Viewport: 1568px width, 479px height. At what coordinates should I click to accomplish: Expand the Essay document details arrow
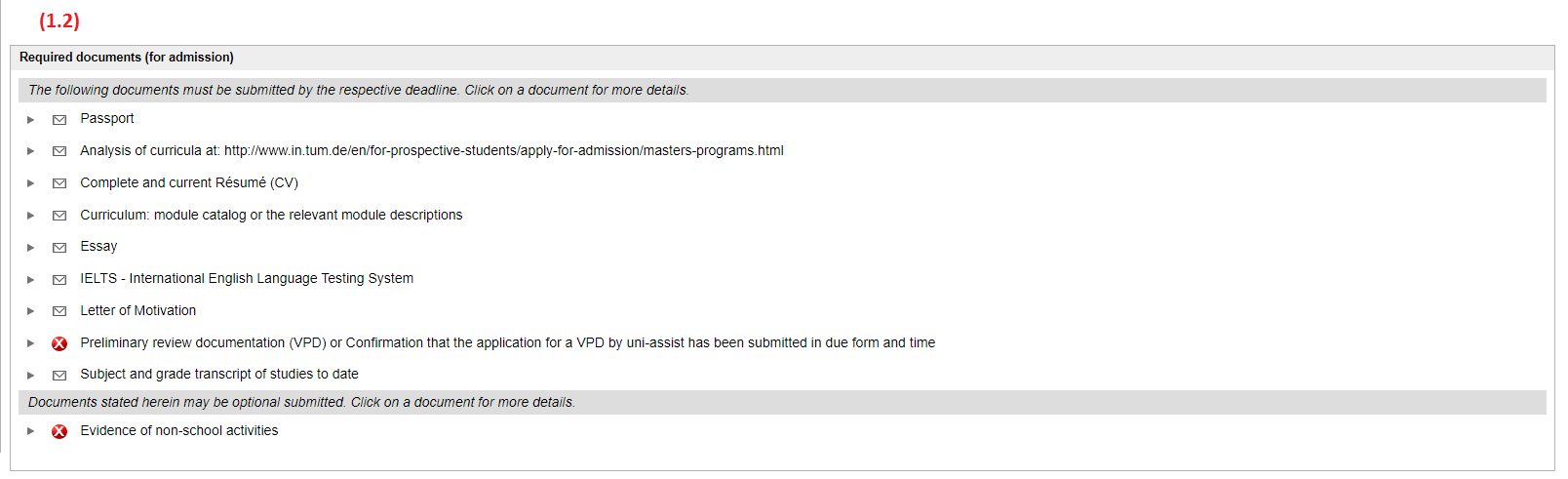pyautogui.click(x=31, y=248)
